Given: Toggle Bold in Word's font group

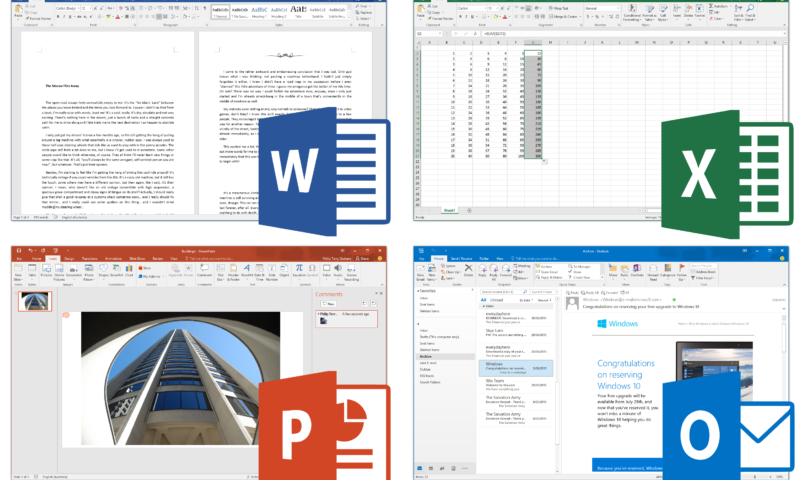Looking at the screenshot, I should 58,16.
